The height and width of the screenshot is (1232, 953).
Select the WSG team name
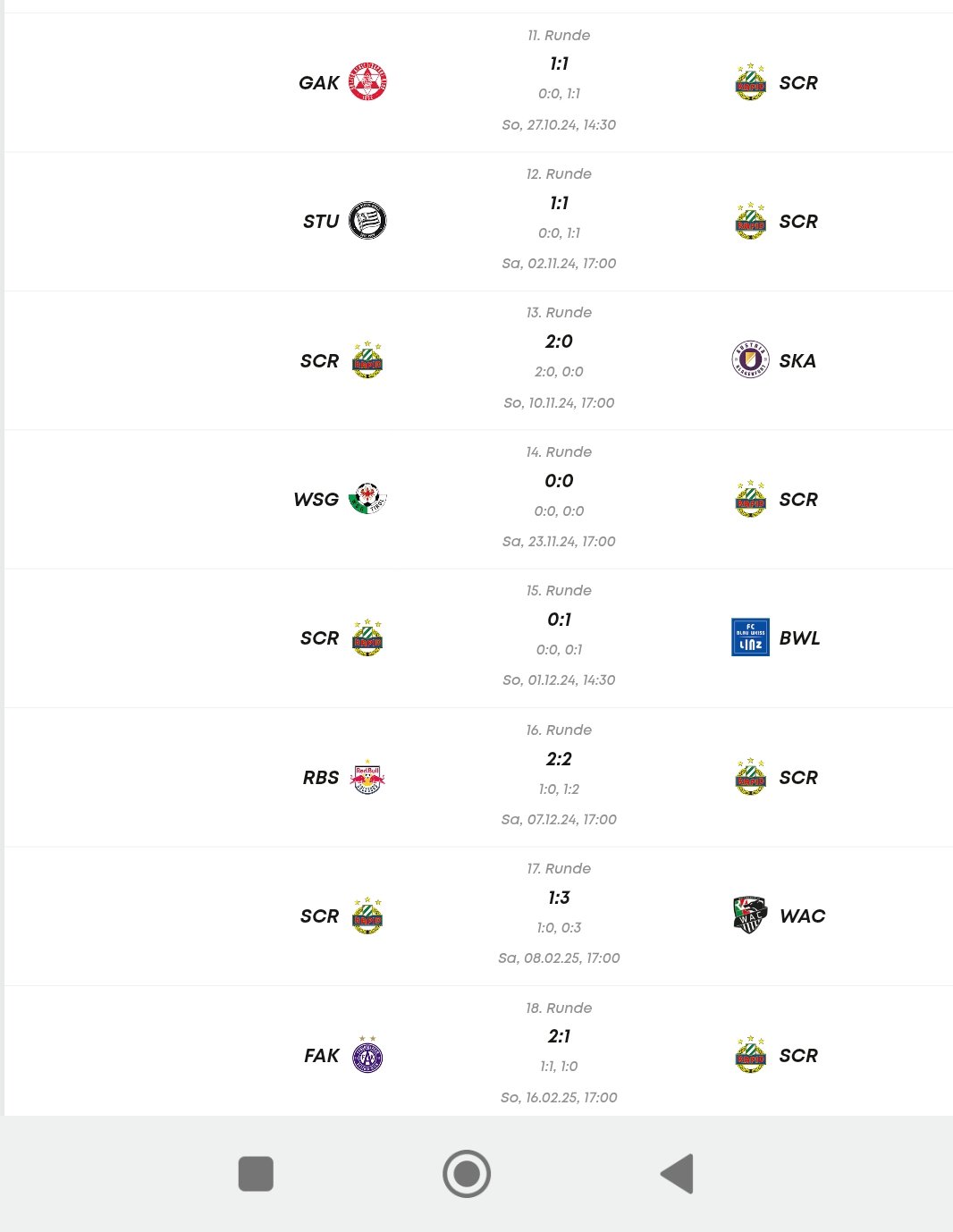[x=316, y=500]
